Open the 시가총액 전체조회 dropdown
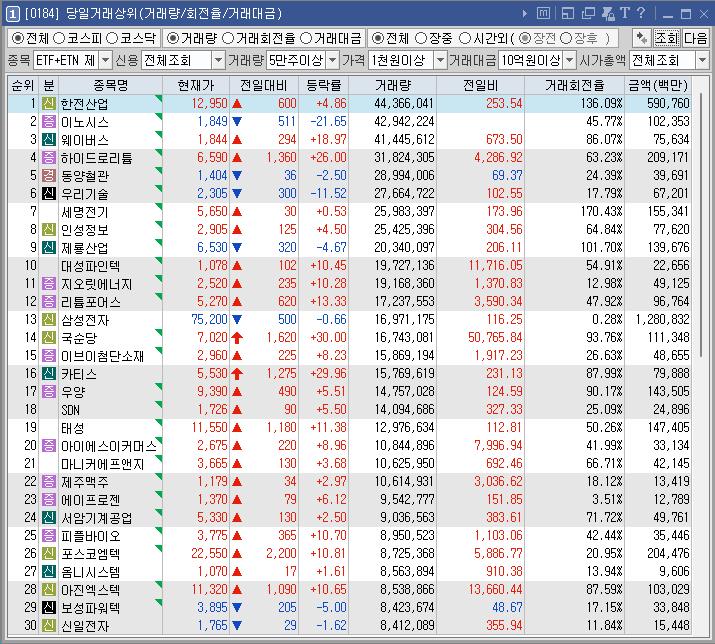Screen dimensions: 715x644 [702, 60]
